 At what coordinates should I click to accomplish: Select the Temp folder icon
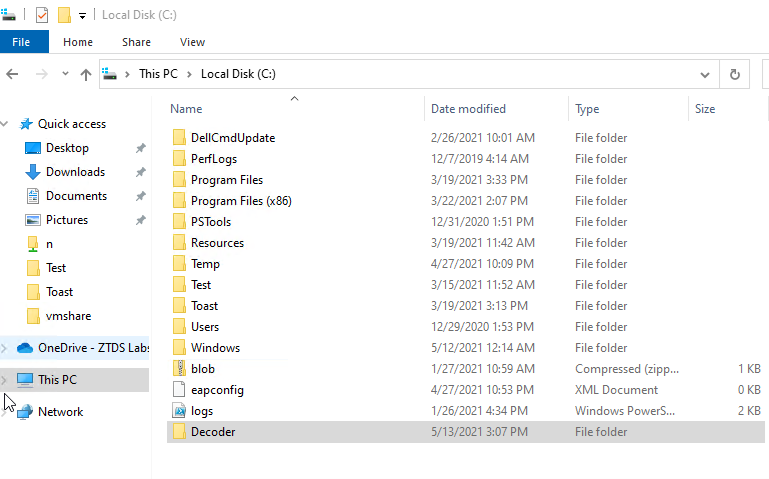coord(179,264)
